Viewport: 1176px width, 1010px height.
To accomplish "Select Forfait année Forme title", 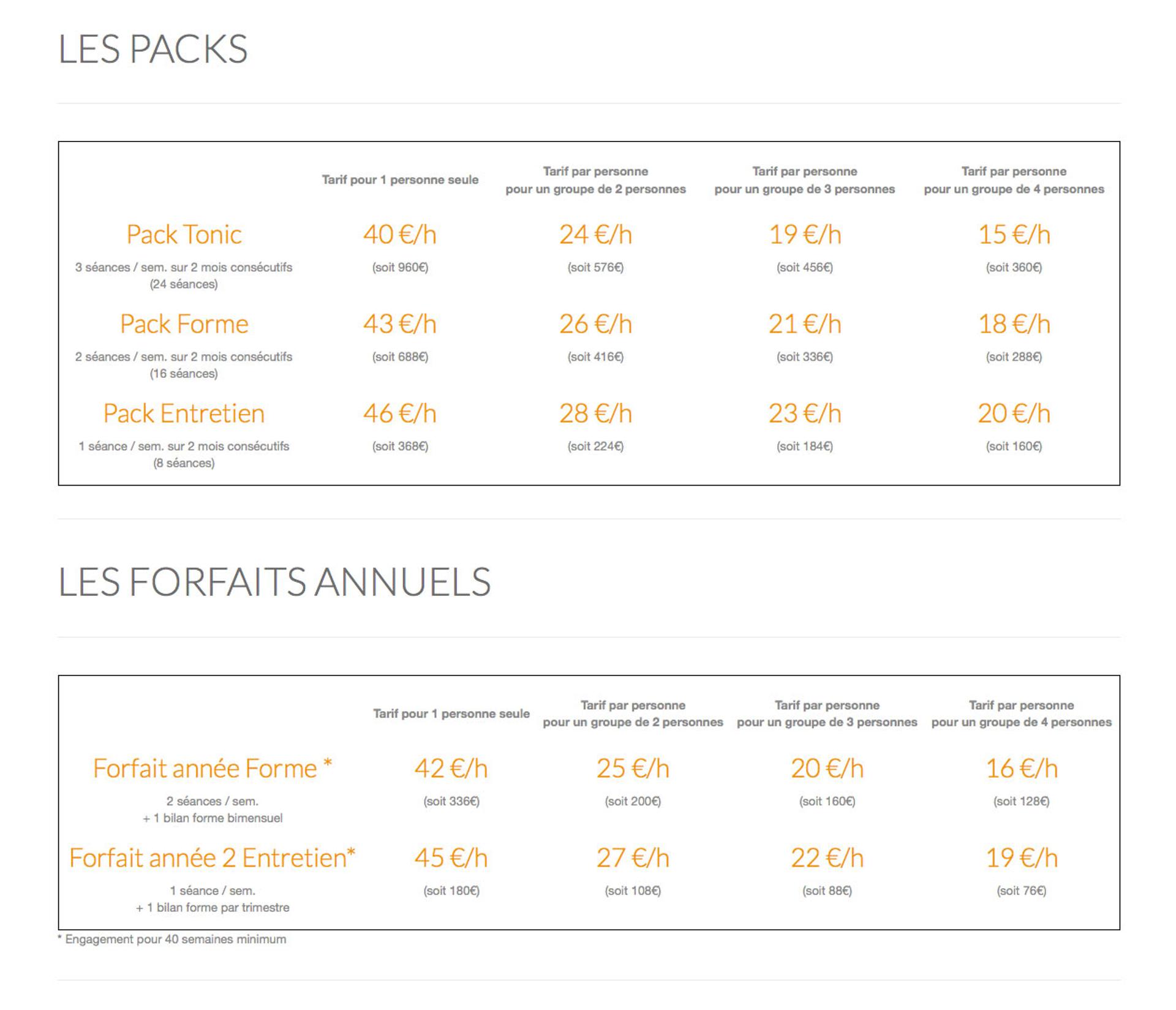I will [213, 769].
